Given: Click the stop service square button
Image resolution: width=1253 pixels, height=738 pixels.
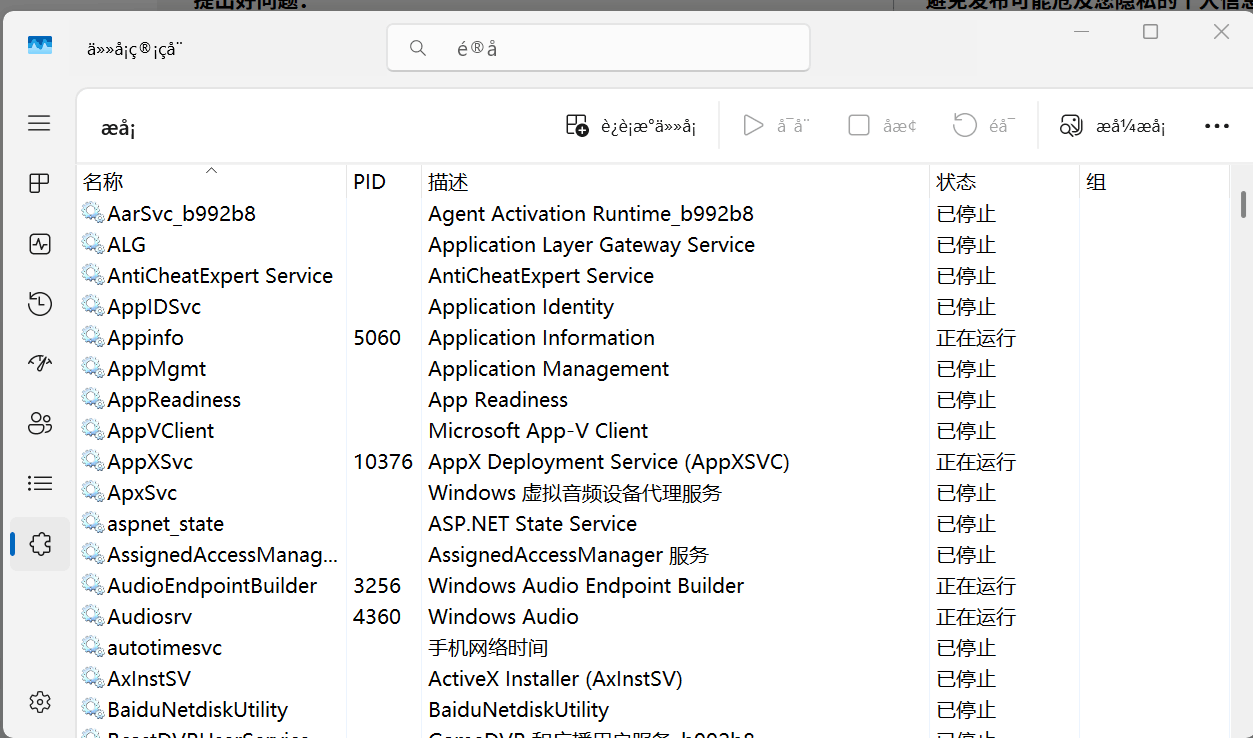Looking at the screenshot, I should 882,126.
